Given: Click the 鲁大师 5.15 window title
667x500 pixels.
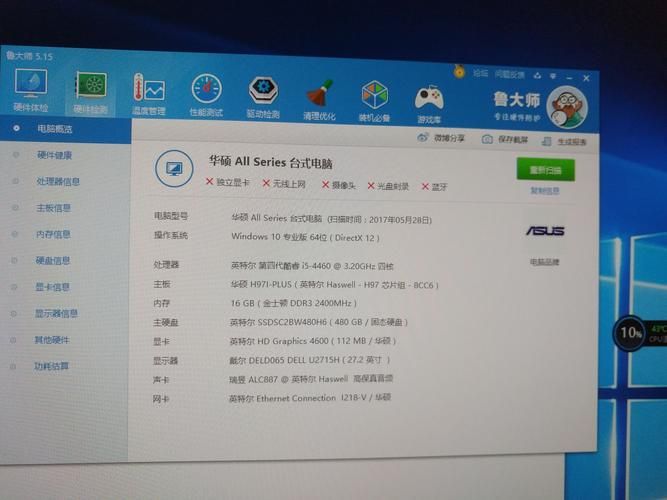Looking at the screenshot, I should (x=29, y=56).
